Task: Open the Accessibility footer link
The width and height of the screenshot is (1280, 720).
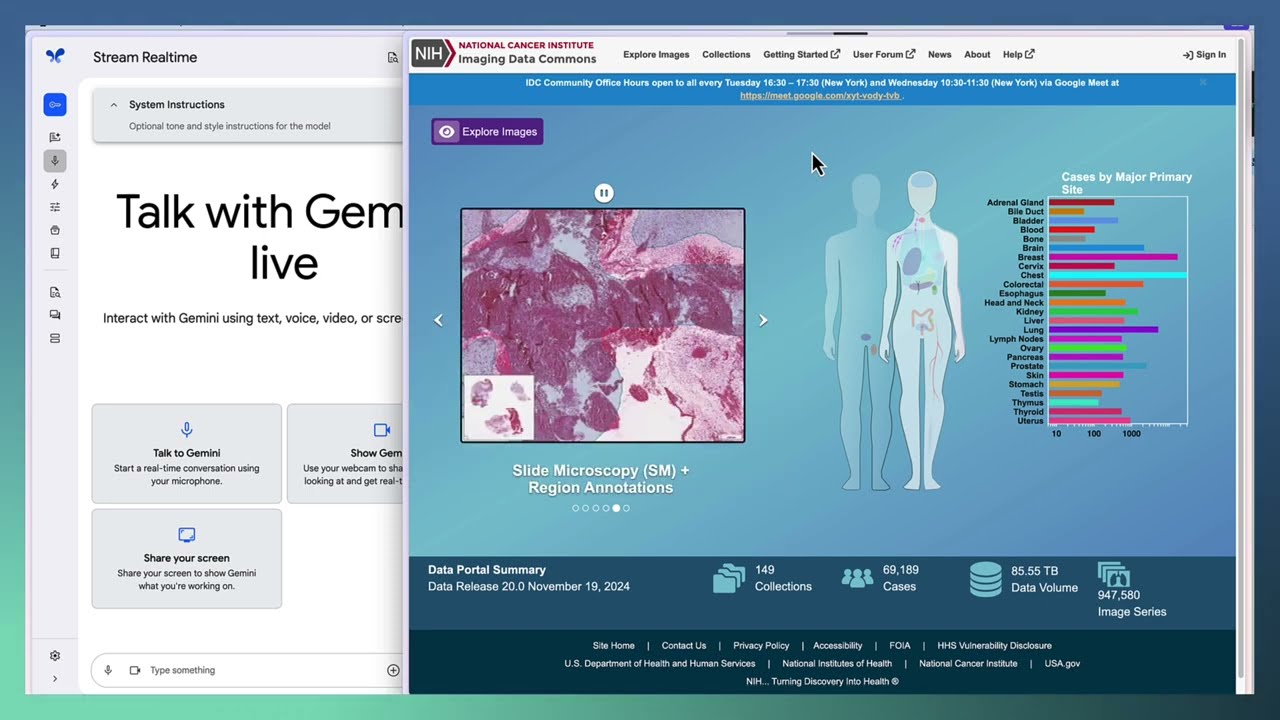Action: 838,646
